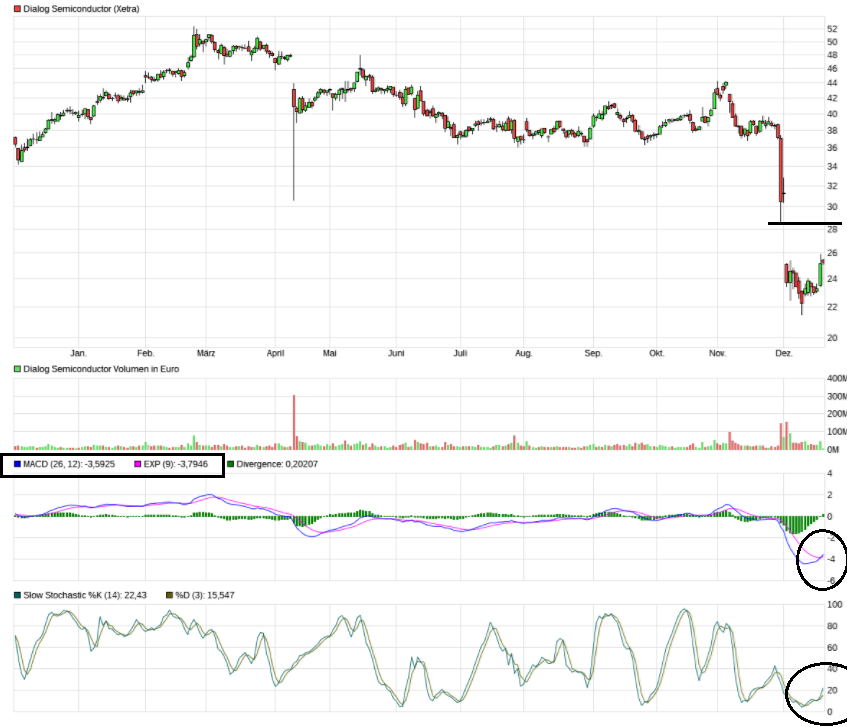Viewport: 847px width, 727px height.
Task: Click the 'Mai' month label
Action: [x=330, y=353]
